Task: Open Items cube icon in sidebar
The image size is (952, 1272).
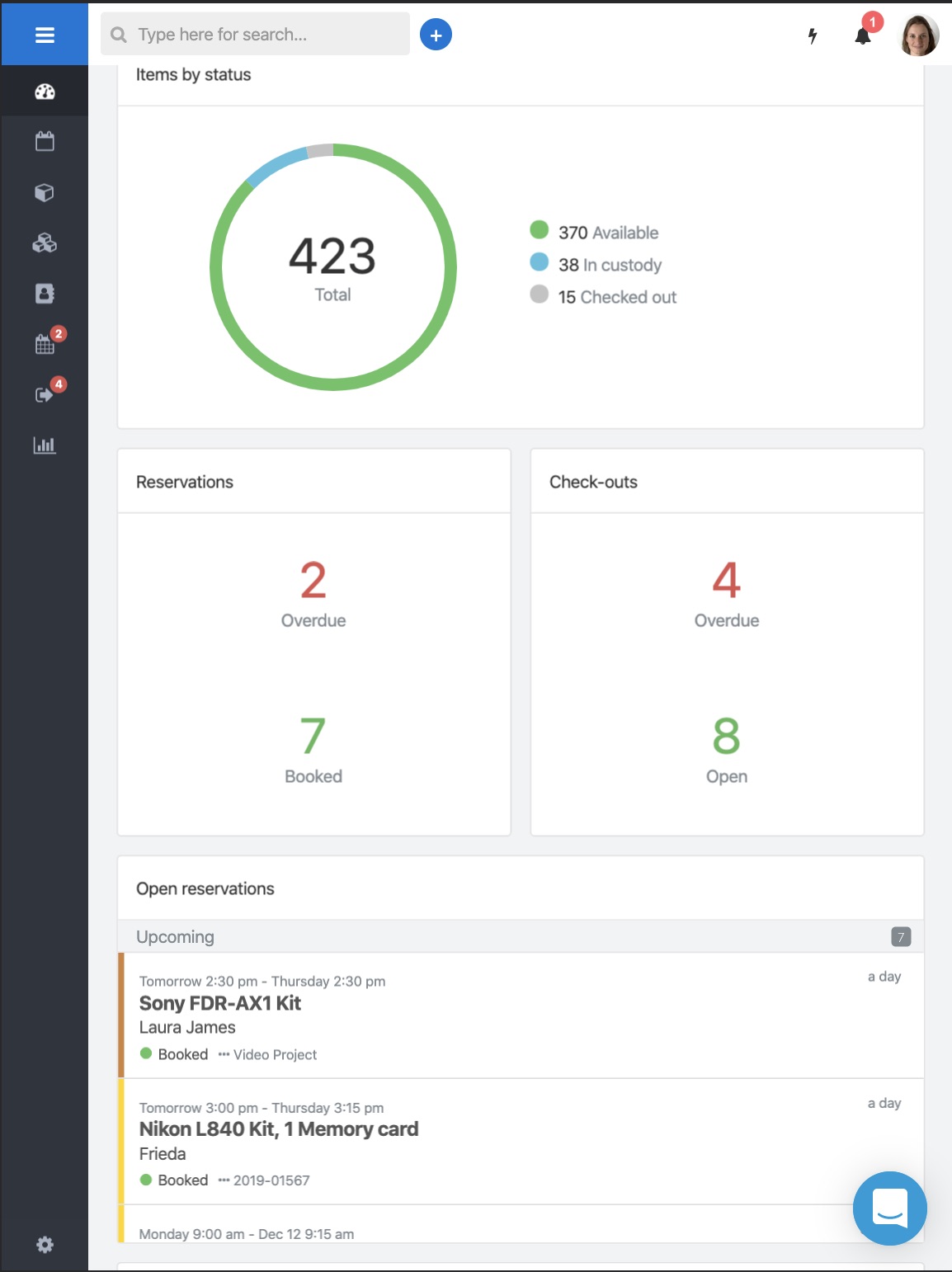Action: tap(45, 193)
